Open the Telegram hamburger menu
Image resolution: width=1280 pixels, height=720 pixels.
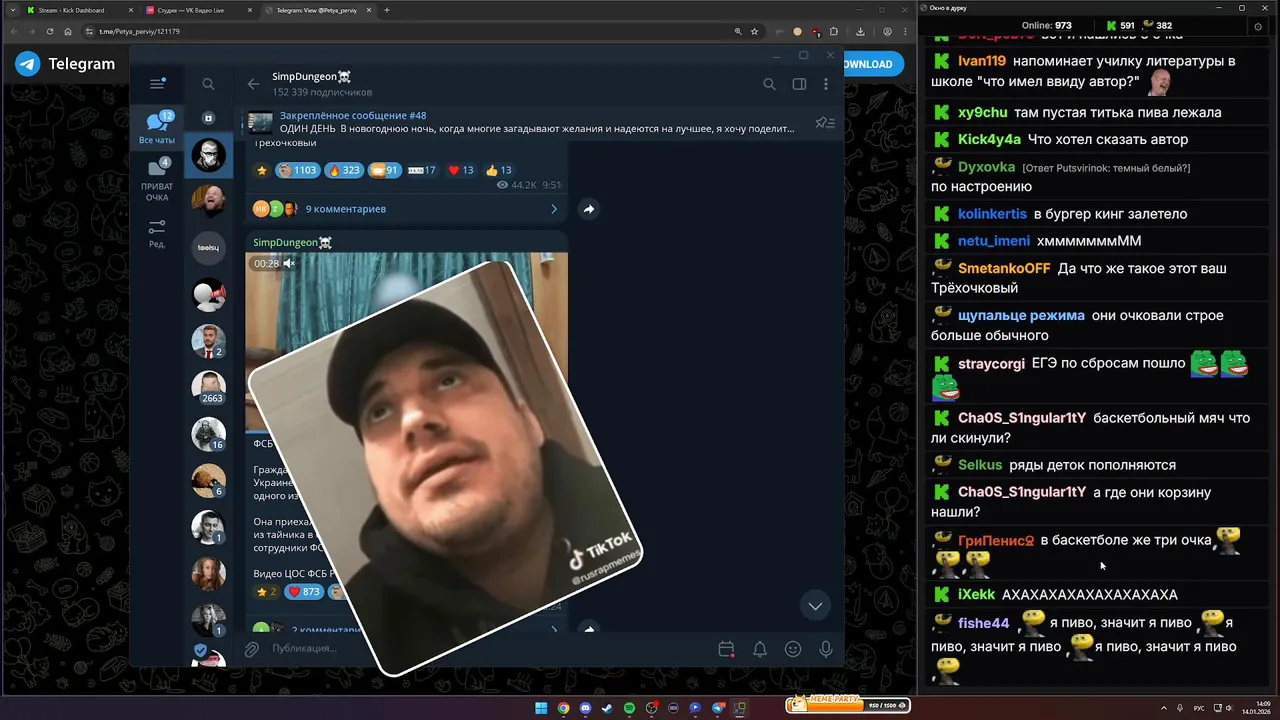[156, 84]
